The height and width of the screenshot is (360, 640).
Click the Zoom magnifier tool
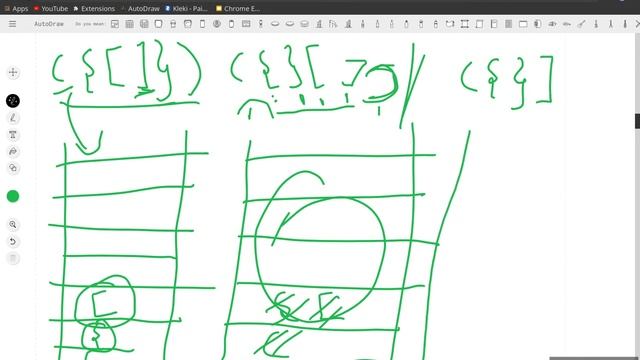click(x=13, y=224)
